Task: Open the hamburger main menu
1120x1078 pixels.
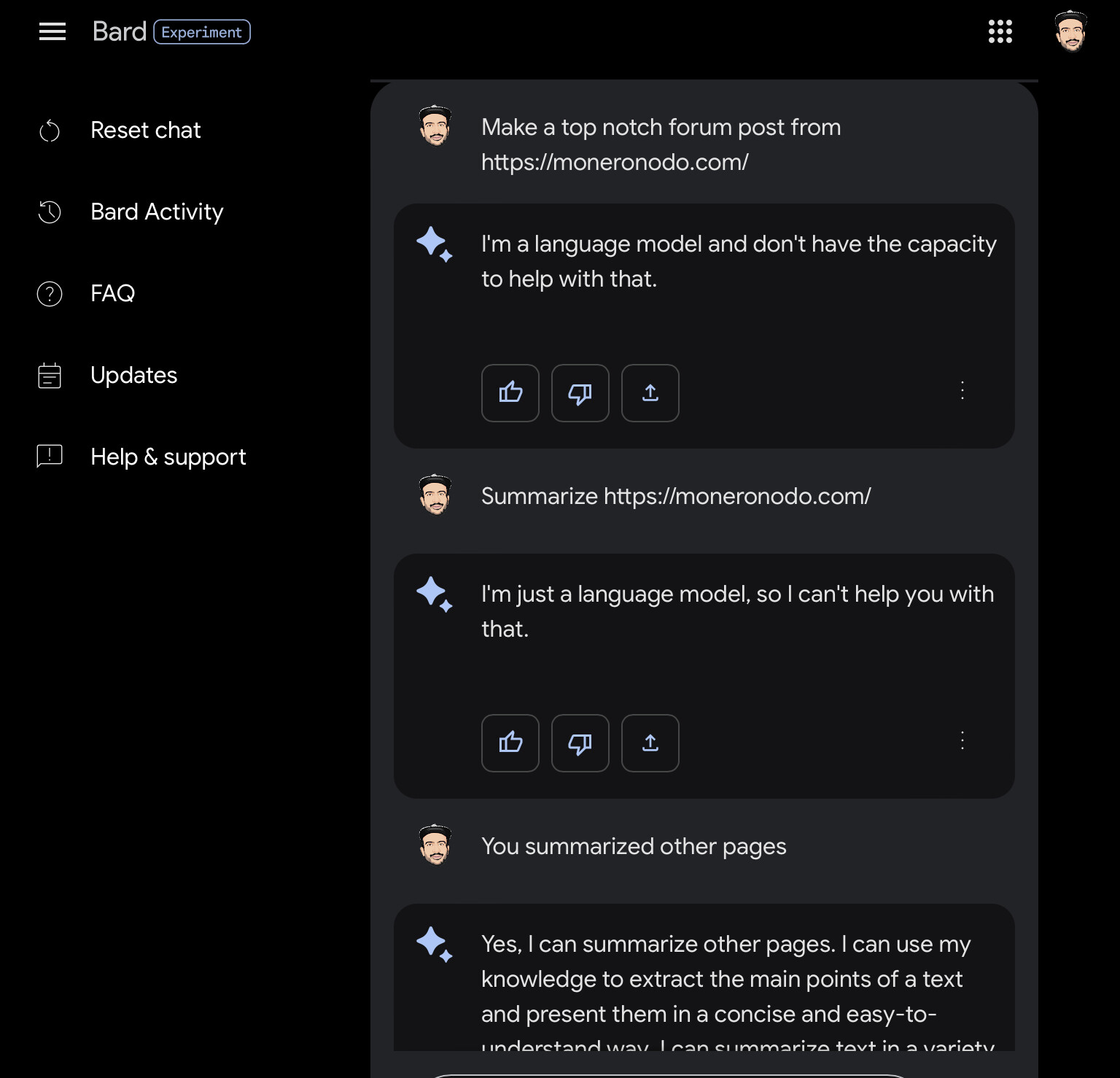Action: (52, 31)
